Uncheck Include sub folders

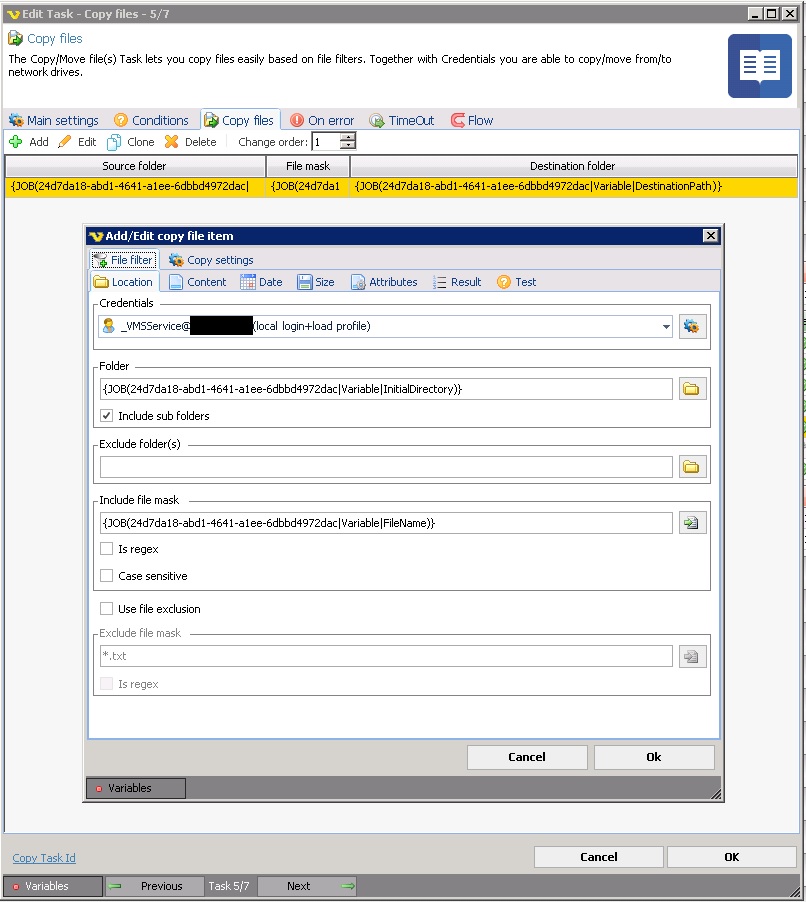click(107, 416)
